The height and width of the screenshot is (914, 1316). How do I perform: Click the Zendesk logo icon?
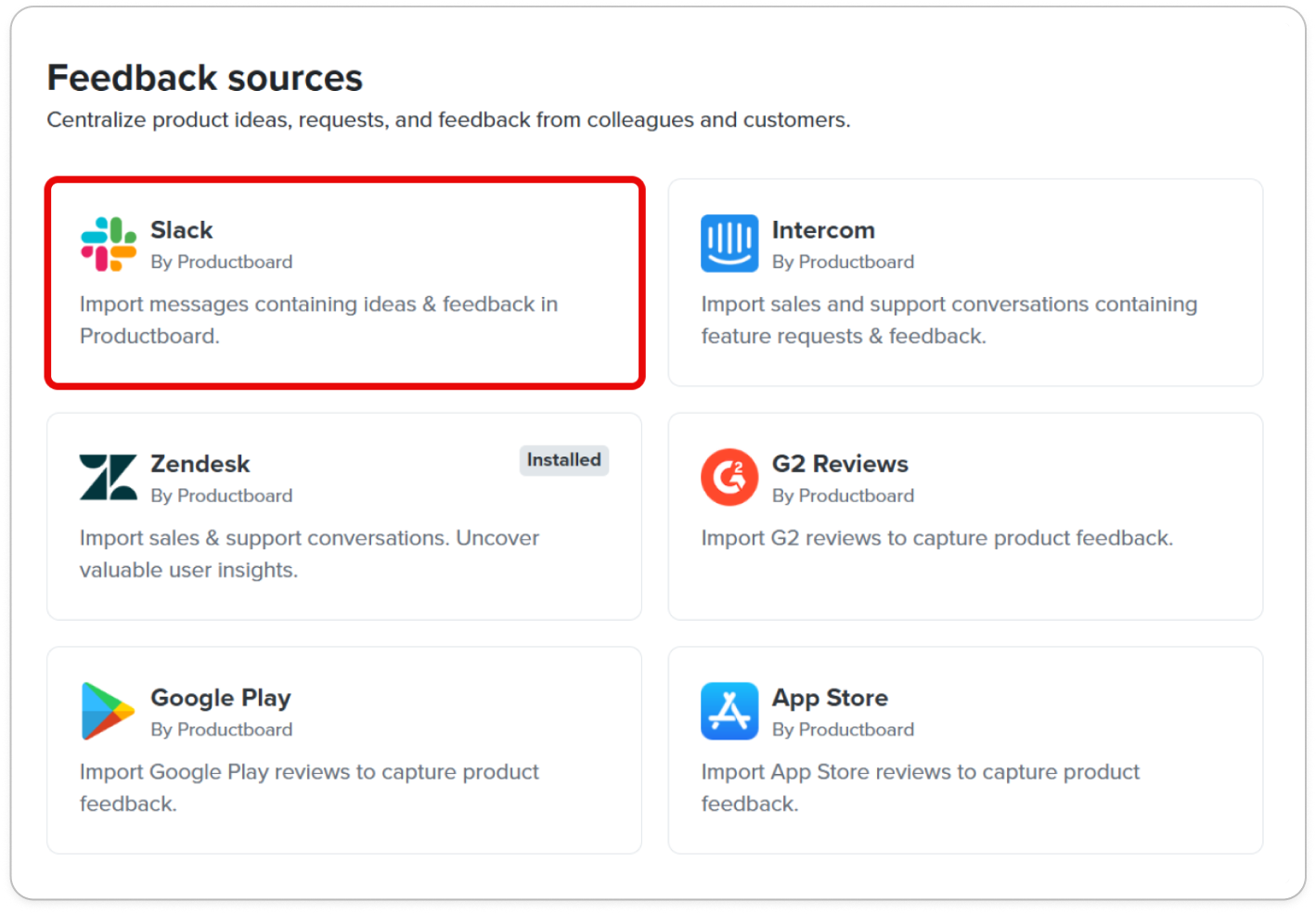pos(109,478)
